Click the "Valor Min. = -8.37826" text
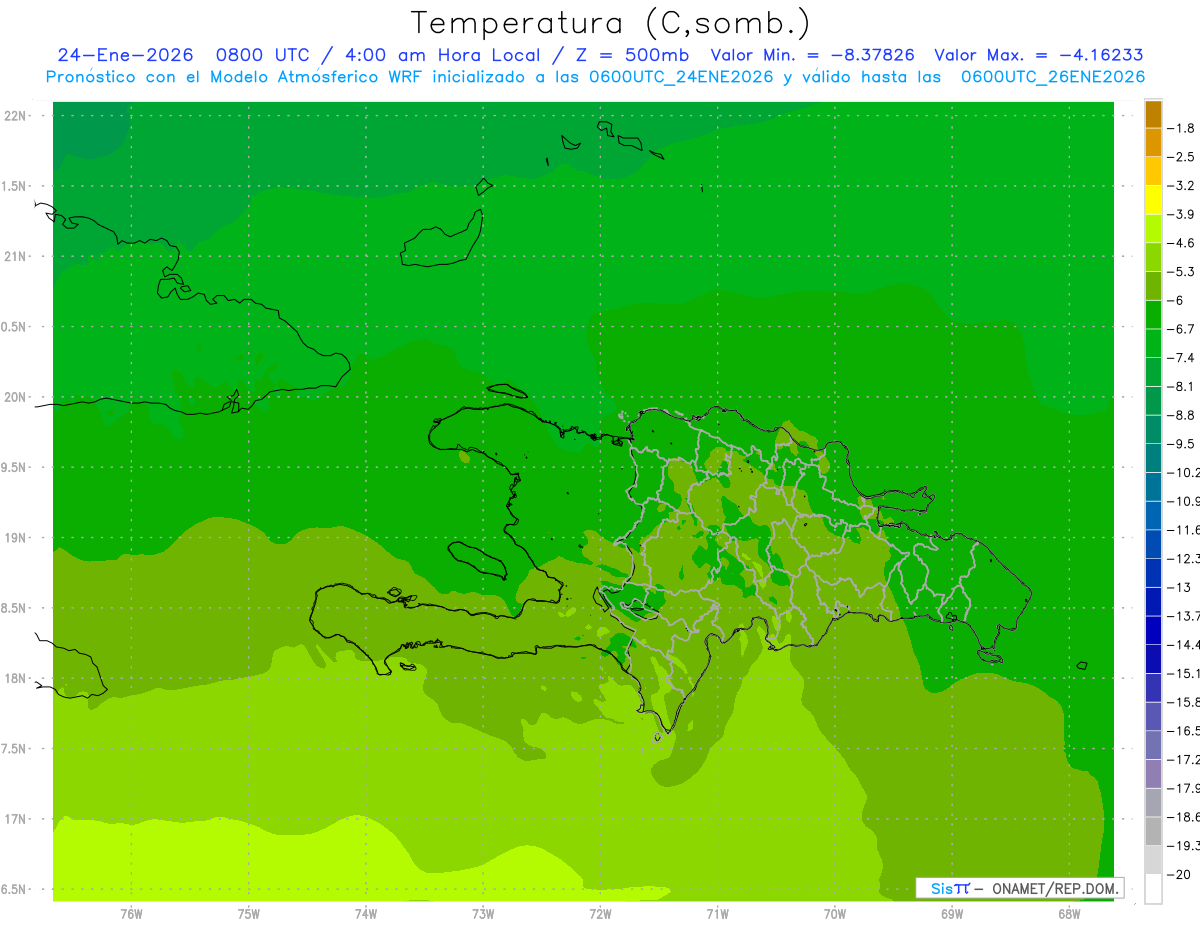Image resolution: width=1200 pixels, height=927 pixels. [812, 55]
